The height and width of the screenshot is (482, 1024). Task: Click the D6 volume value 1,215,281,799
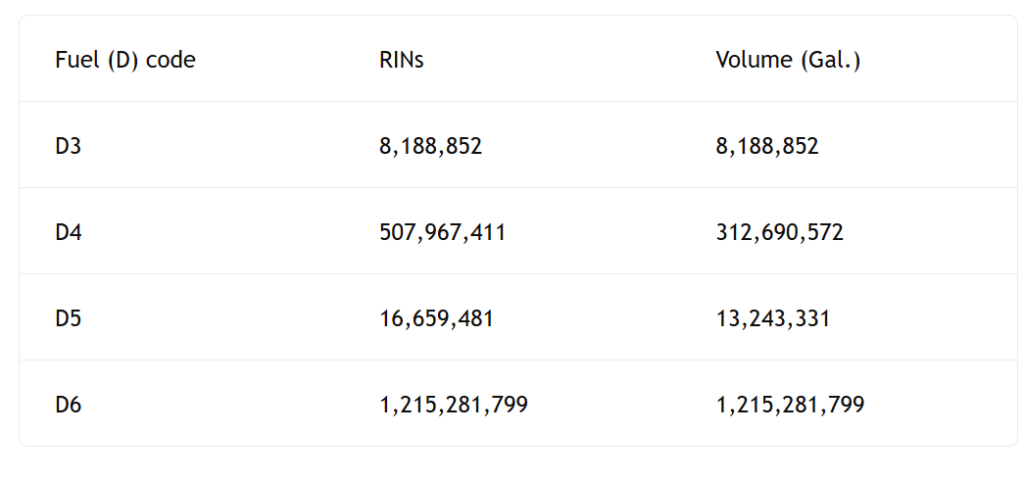[x=790, y=405]
